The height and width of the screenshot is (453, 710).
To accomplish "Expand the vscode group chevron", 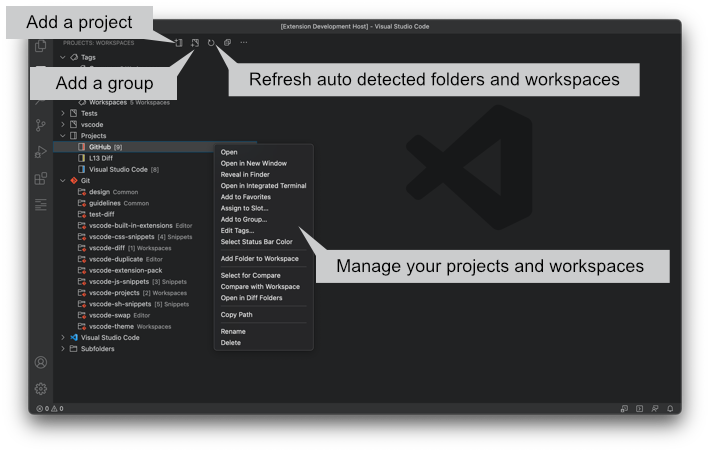I will [63, 125].
